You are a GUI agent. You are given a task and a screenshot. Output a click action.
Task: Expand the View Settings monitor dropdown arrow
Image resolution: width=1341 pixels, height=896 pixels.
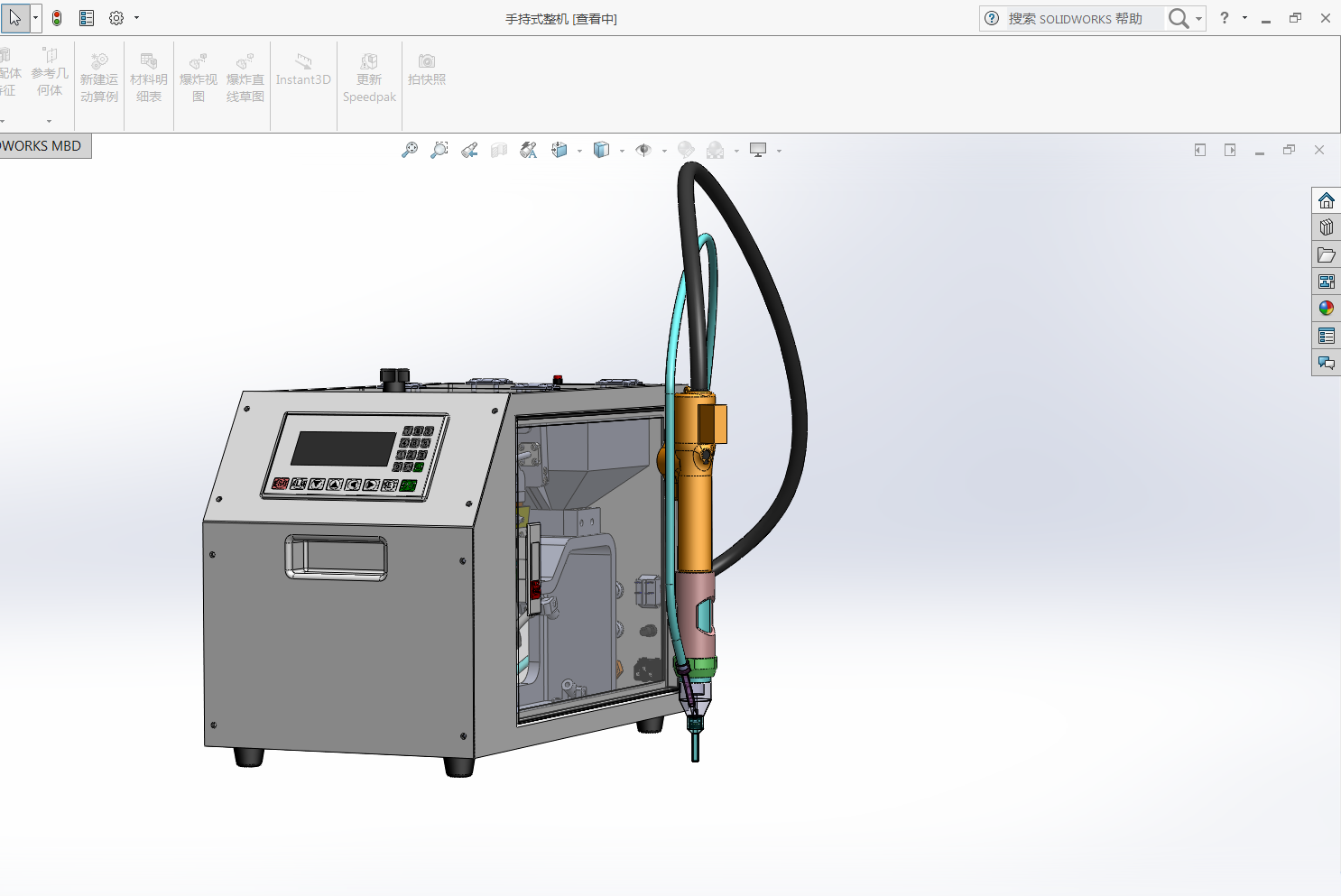779,151
